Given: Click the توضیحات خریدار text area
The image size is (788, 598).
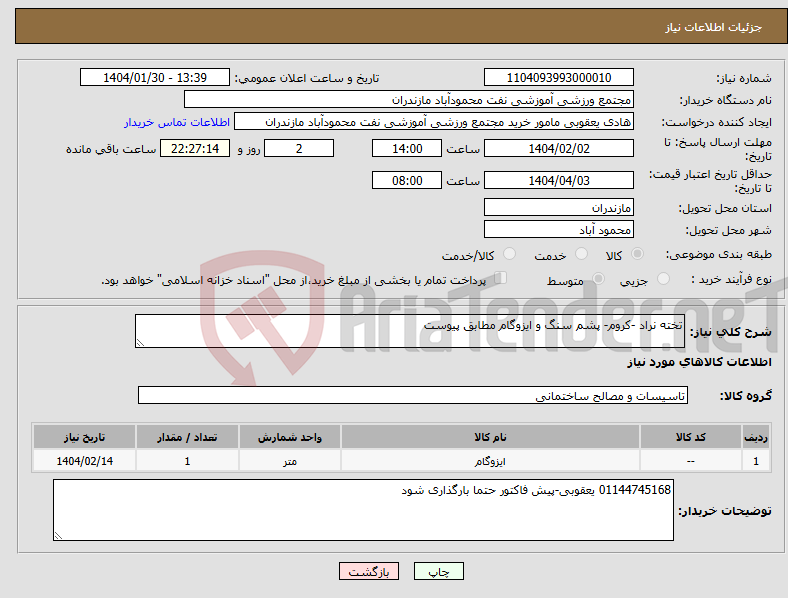Looking at the screenshot, I should coord(363,510).
